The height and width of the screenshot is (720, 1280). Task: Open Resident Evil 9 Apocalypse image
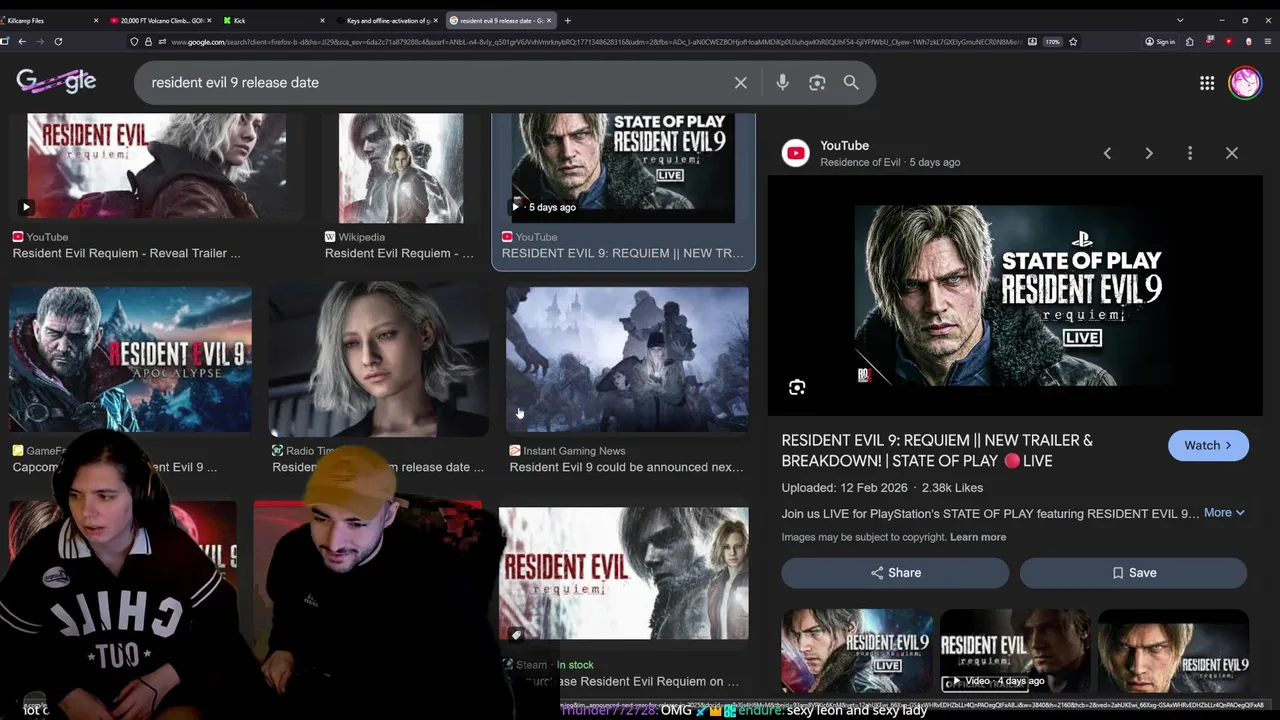pyautogui.click(x=130, y=360)
